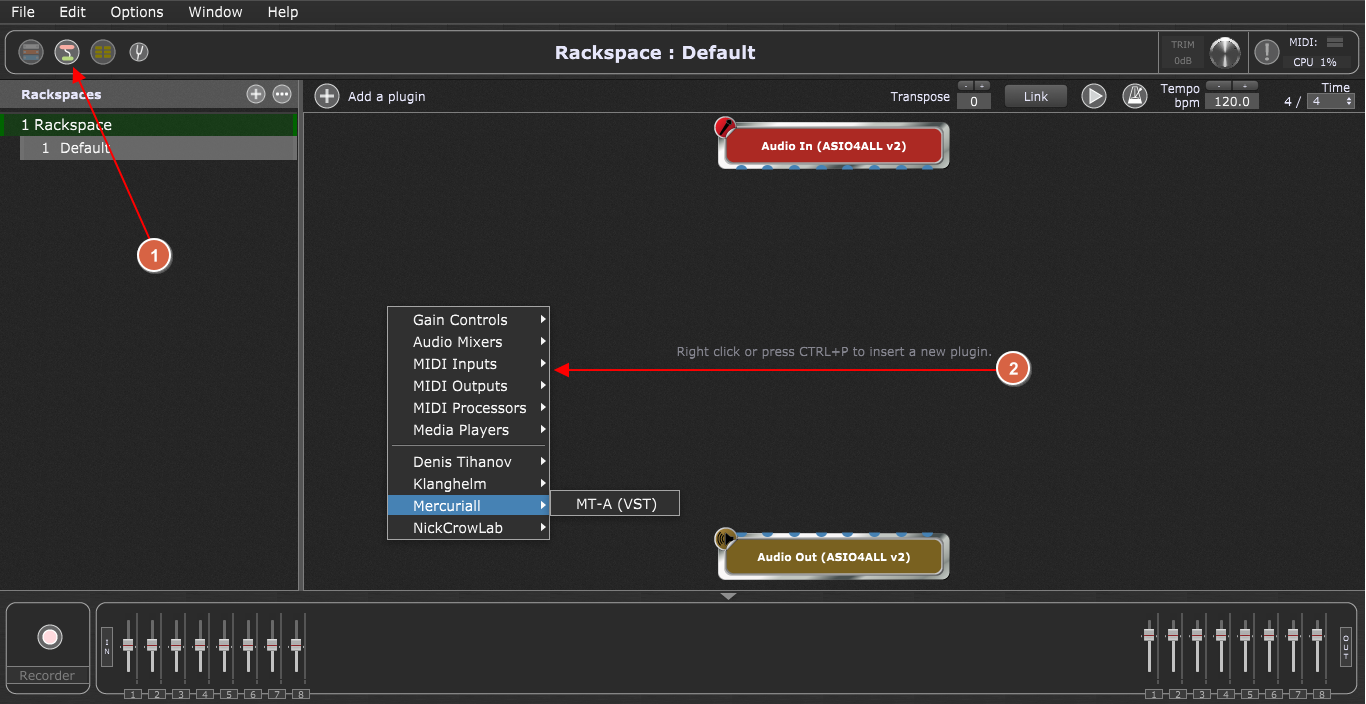1366x704 pixels.
Task: Click the transpose value field
Action: 973,101
